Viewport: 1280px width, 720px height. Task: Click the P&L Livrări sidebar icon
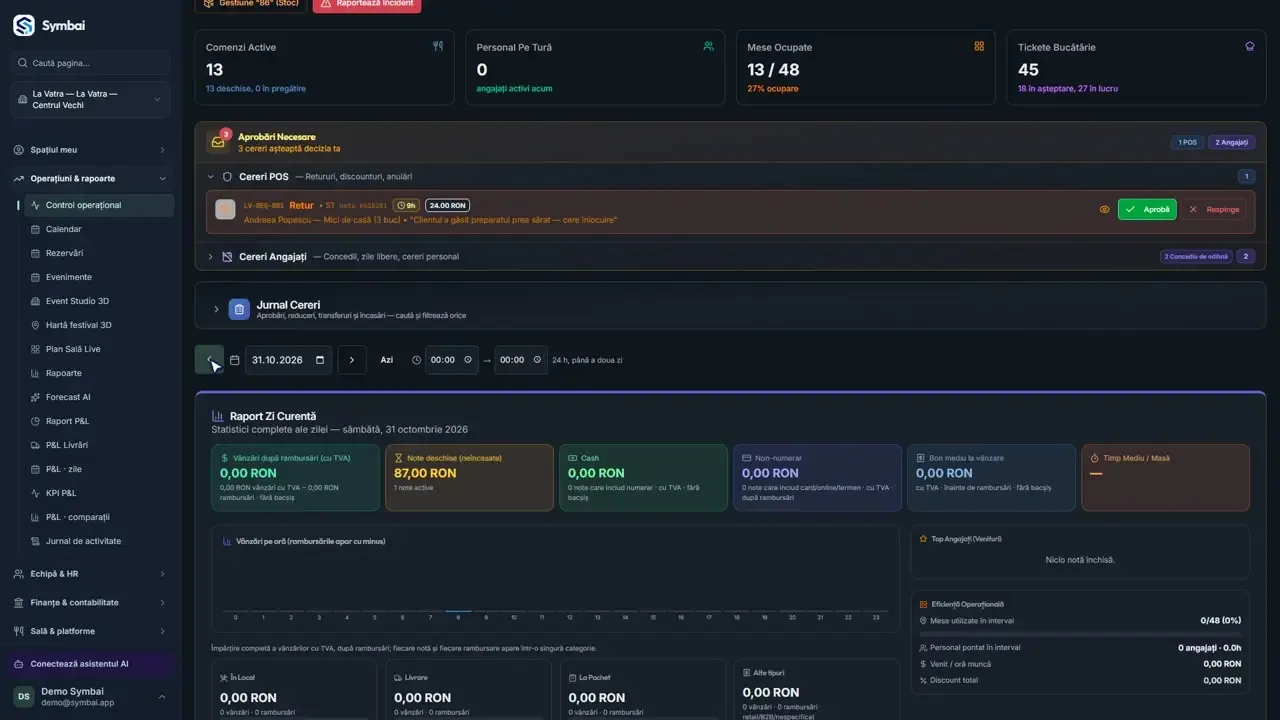pyautogui.click(x=35, y=445)
